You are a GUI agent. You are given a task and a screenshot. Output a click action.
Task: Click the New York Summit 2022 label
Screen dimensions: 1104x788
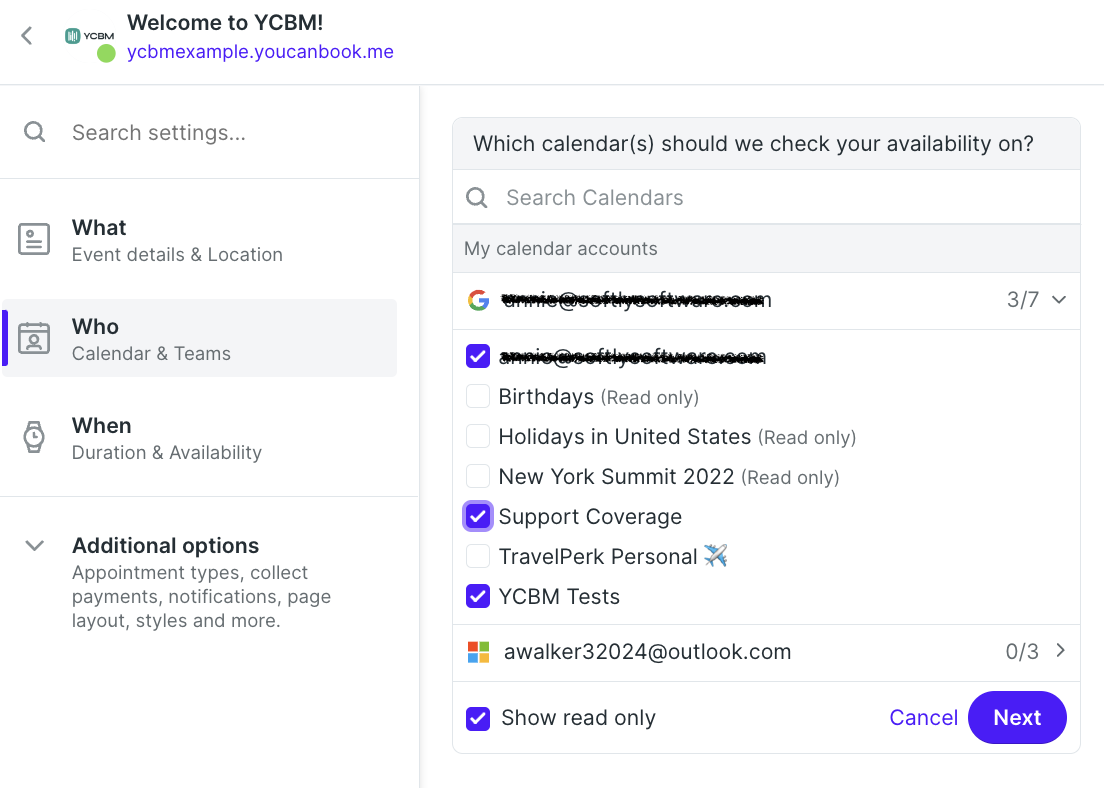(616, 477)
